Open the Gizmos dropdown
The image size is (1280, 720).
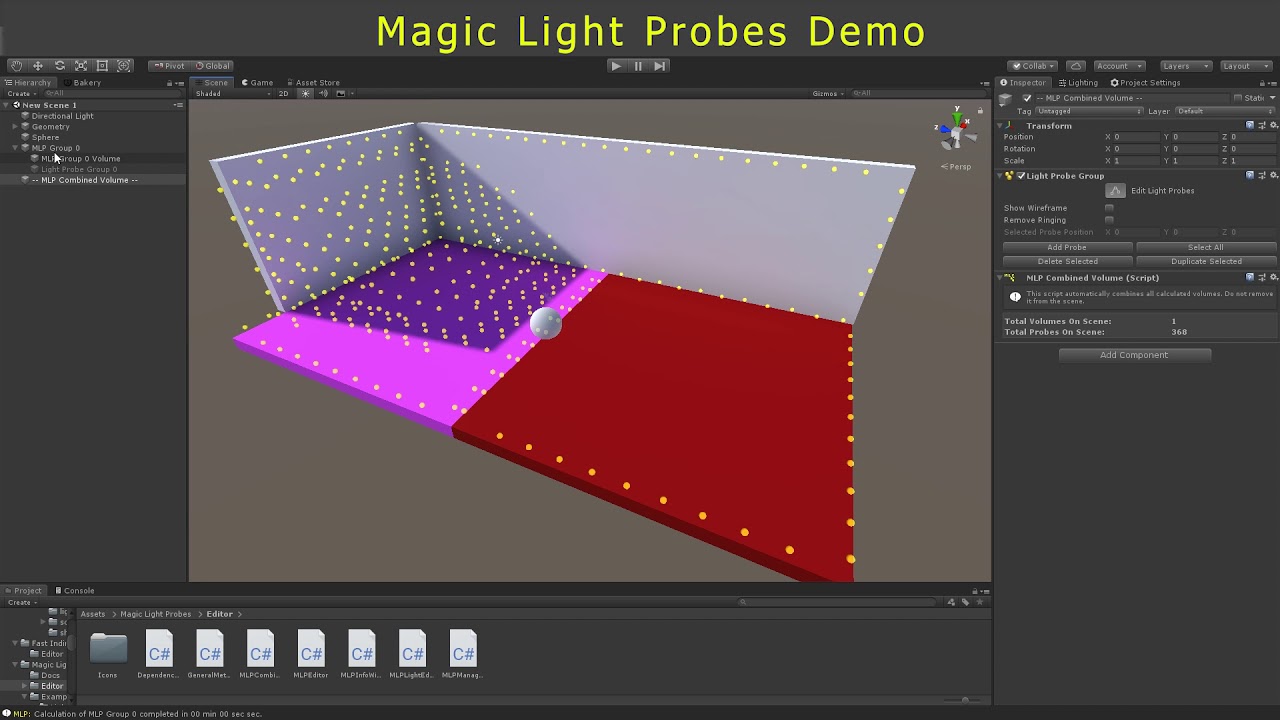827,94
